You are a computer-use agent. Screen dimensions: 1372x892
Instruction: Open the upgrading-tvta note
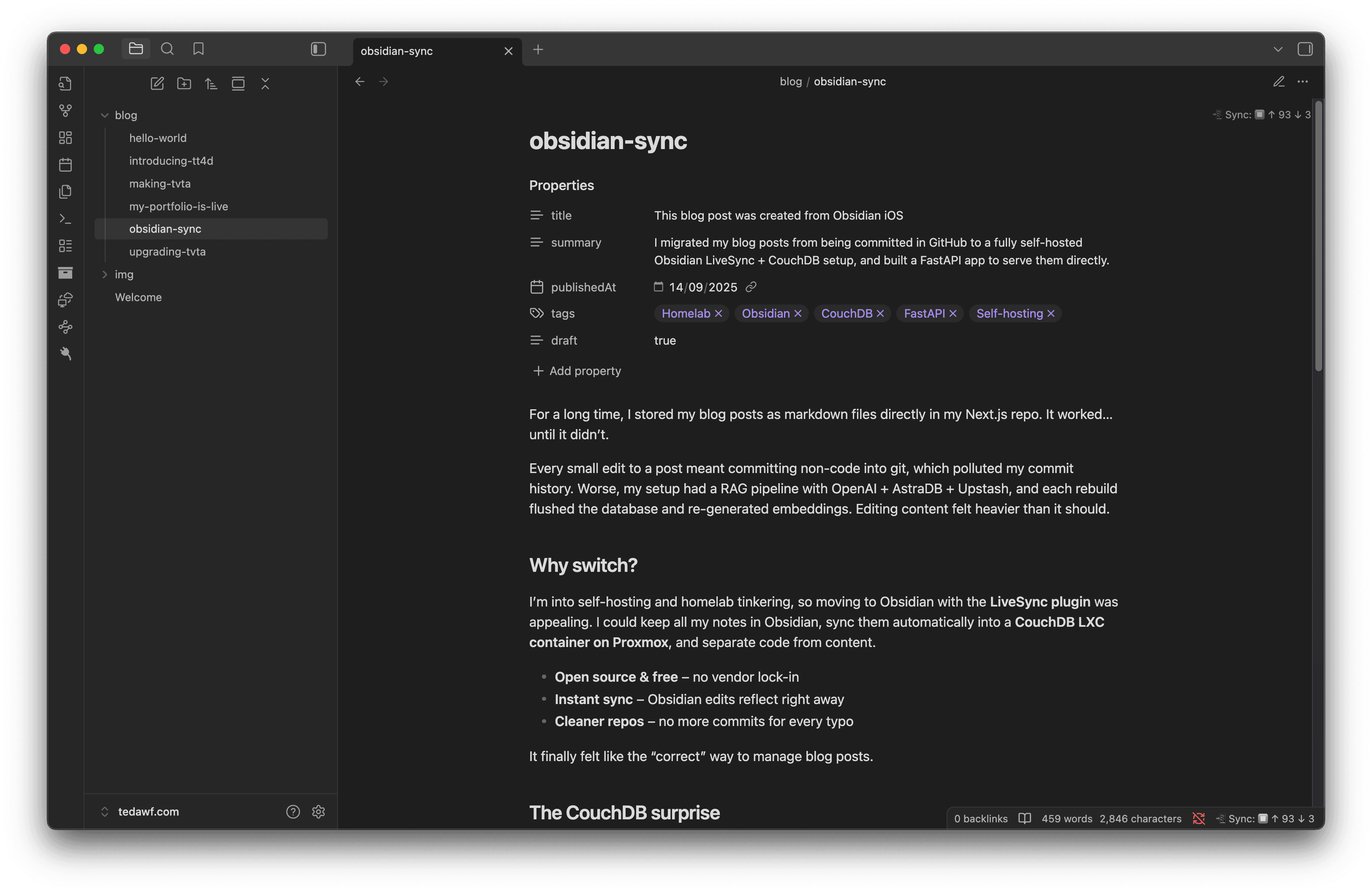point(167,251)
